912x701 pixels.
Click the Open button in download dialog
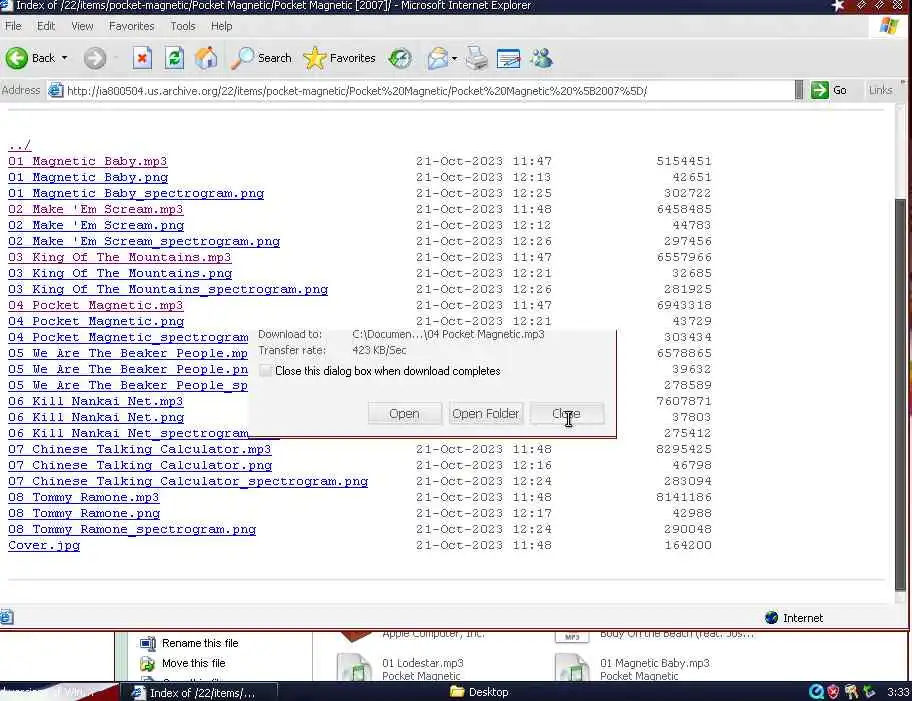pyautogui.click(x=404, y=414)
